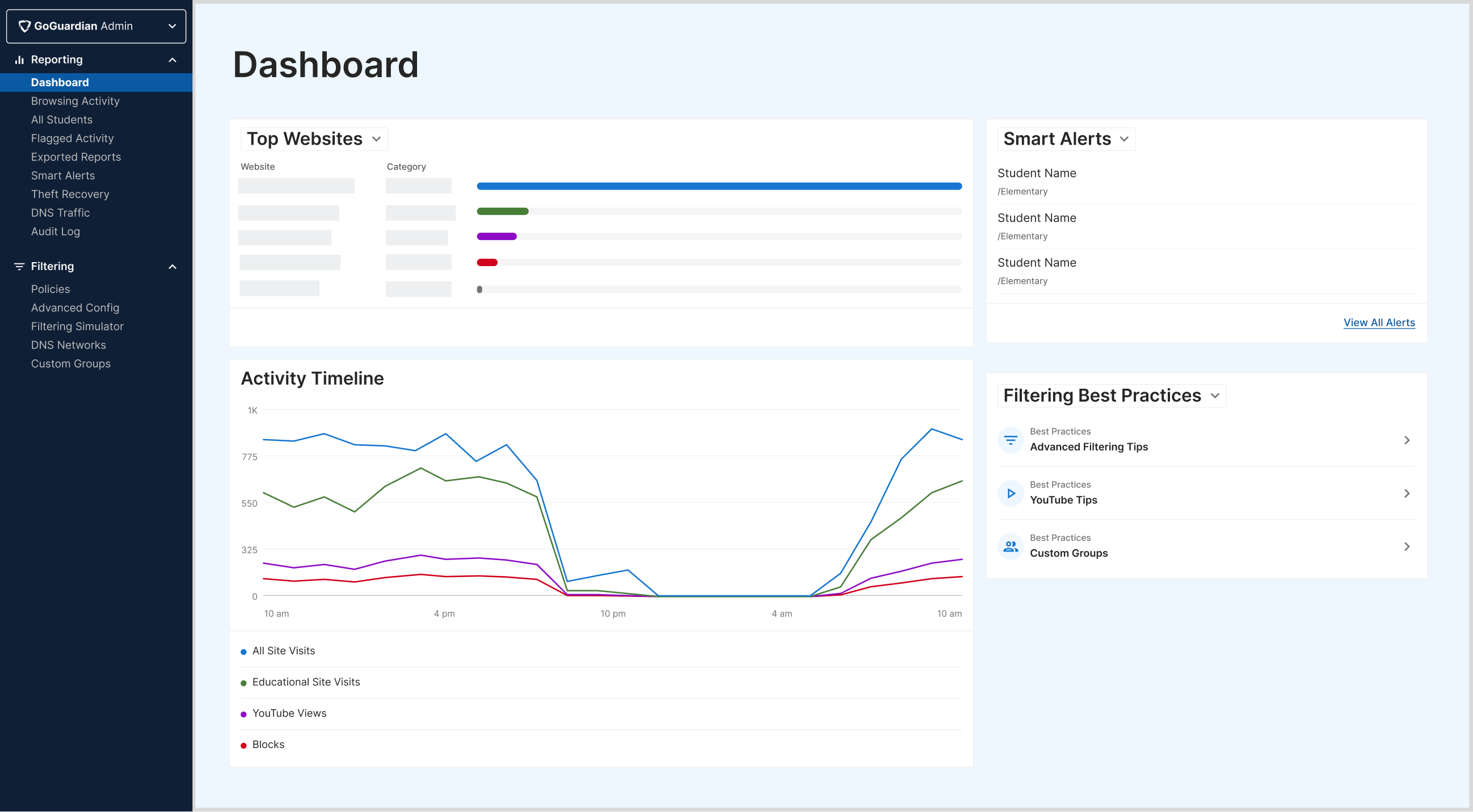Open the Smart Alerts widget dropdown
The width and height of the screenshot is (1473, 812).
point(1066,139)
